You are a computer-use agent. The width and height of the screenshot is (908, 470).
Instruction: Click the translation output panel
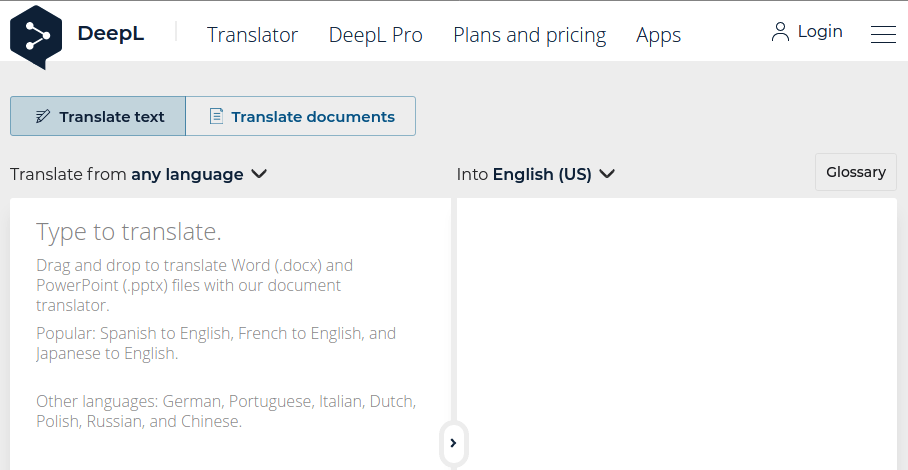click(677, 334)
